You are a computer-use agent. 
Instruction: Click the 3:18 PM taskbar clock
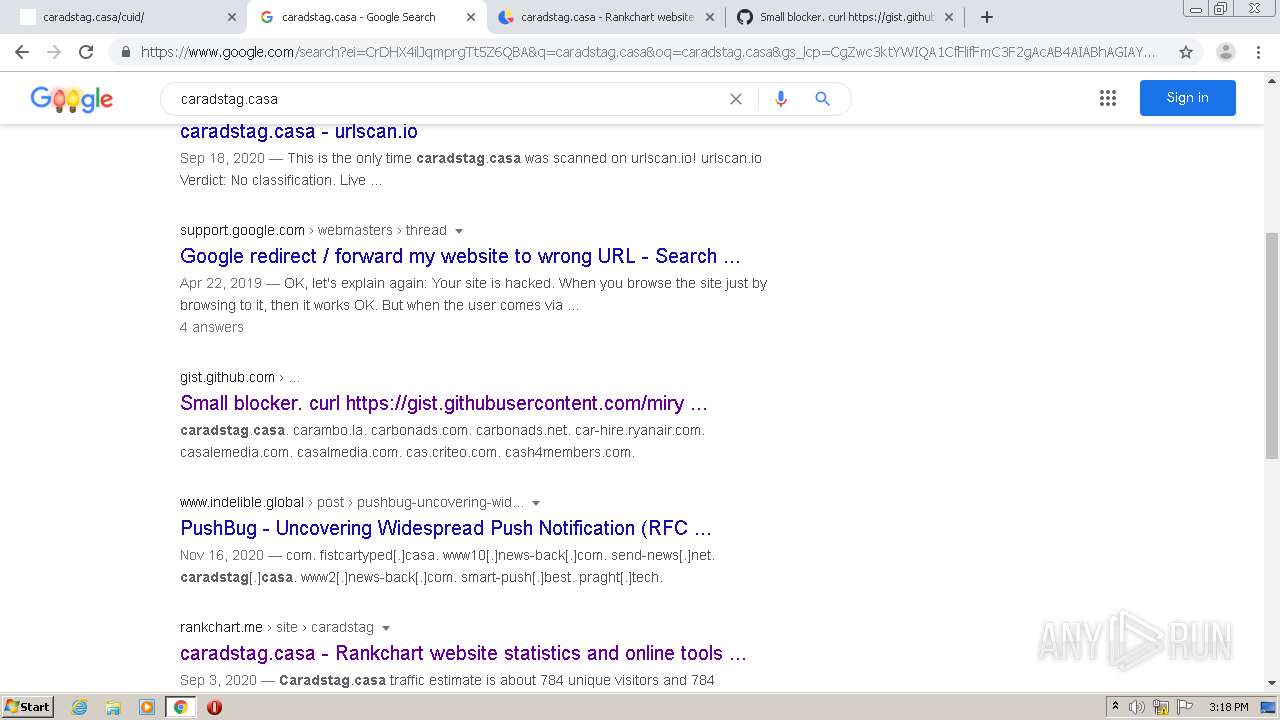(1228, 707)
